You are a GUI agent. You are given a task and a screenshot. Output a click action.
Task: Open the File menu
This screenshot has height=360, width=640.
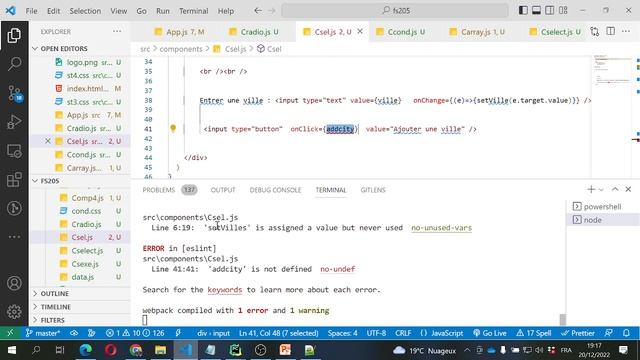point(31,11)
